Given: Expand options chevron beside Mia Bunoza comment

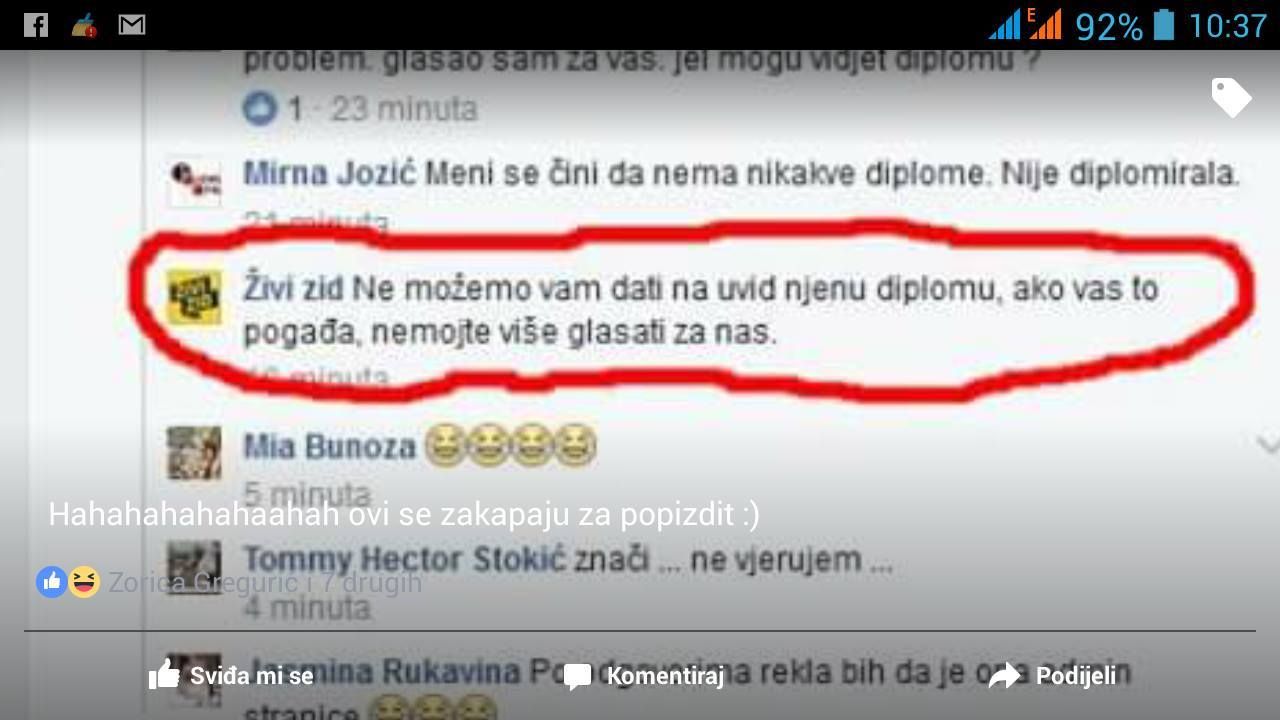Looking at the screenshot, I should tap(1267, 443).
